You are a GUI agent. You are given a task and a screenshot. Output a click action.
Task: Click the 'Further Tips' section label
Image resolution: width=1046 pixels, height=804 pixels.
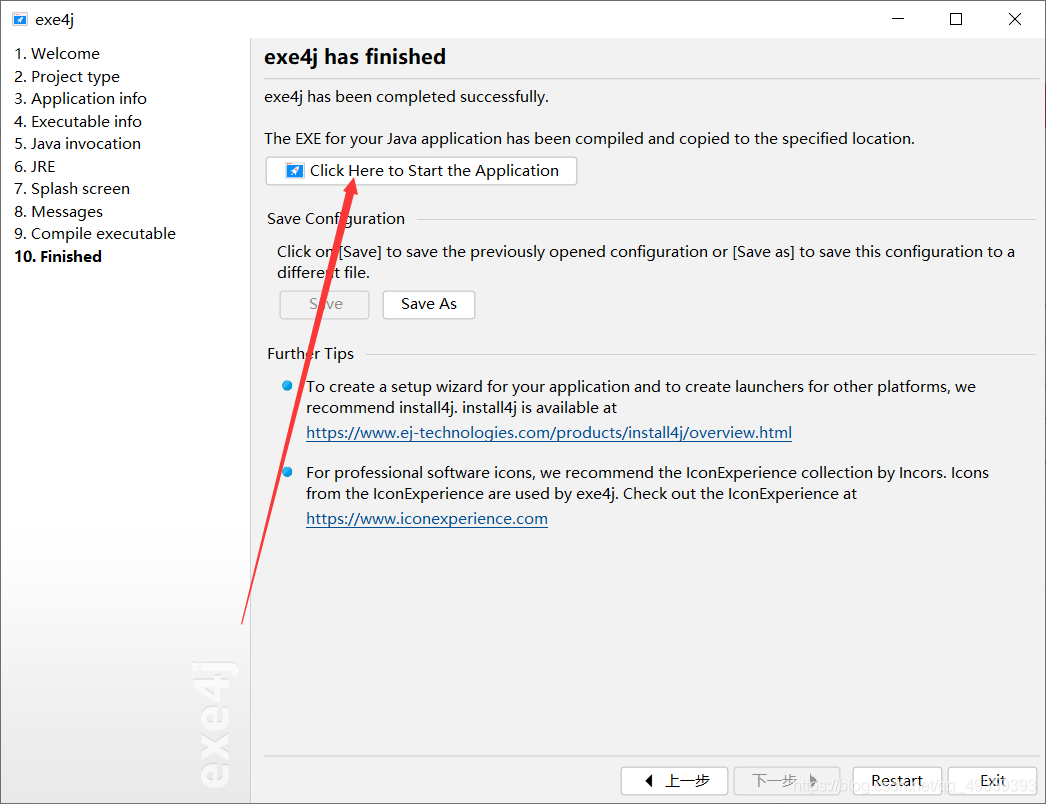click(x=310, y=354)
